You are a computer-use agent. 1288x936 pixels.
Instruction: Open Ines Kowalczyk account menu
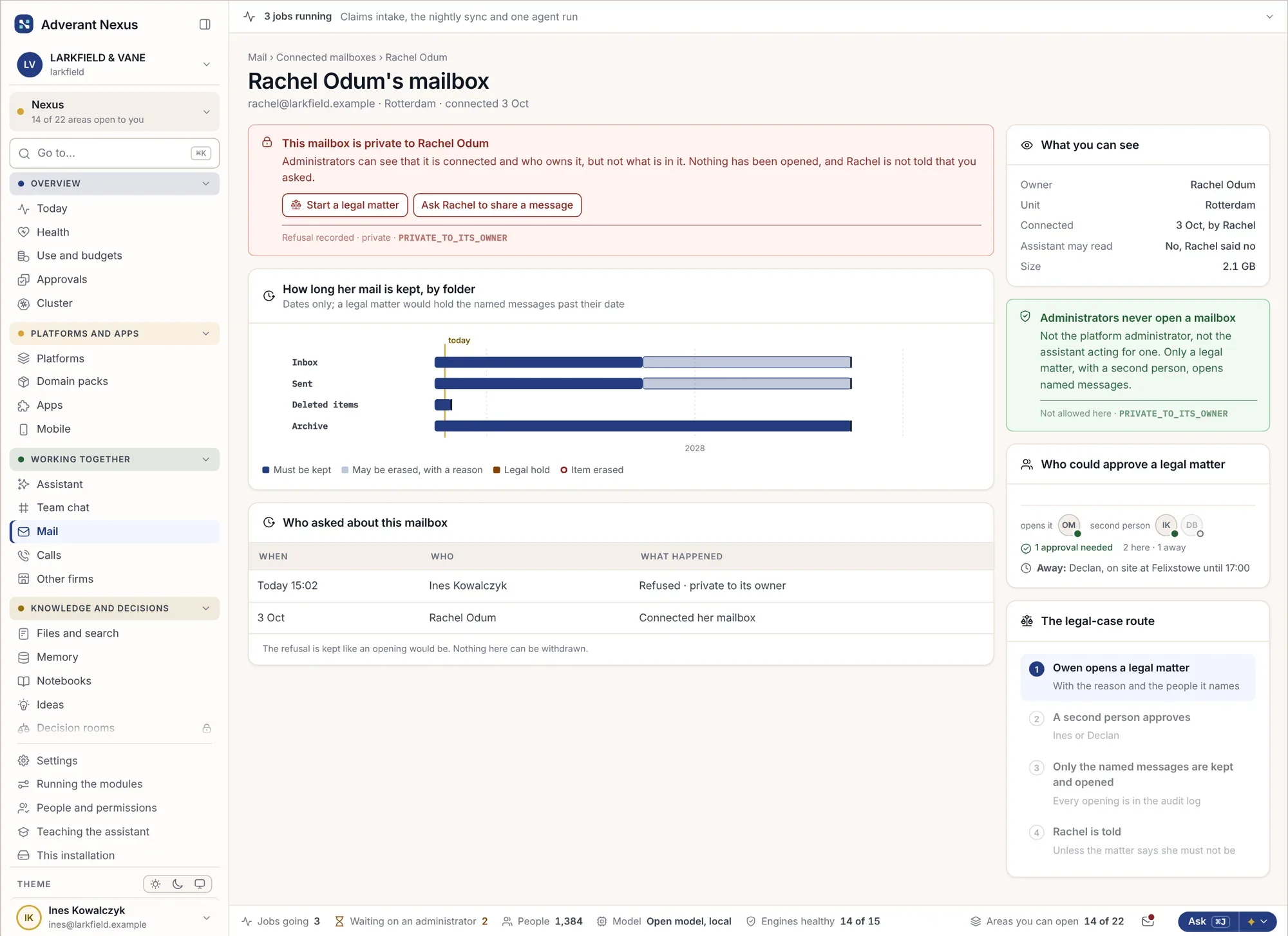point(115,918)
